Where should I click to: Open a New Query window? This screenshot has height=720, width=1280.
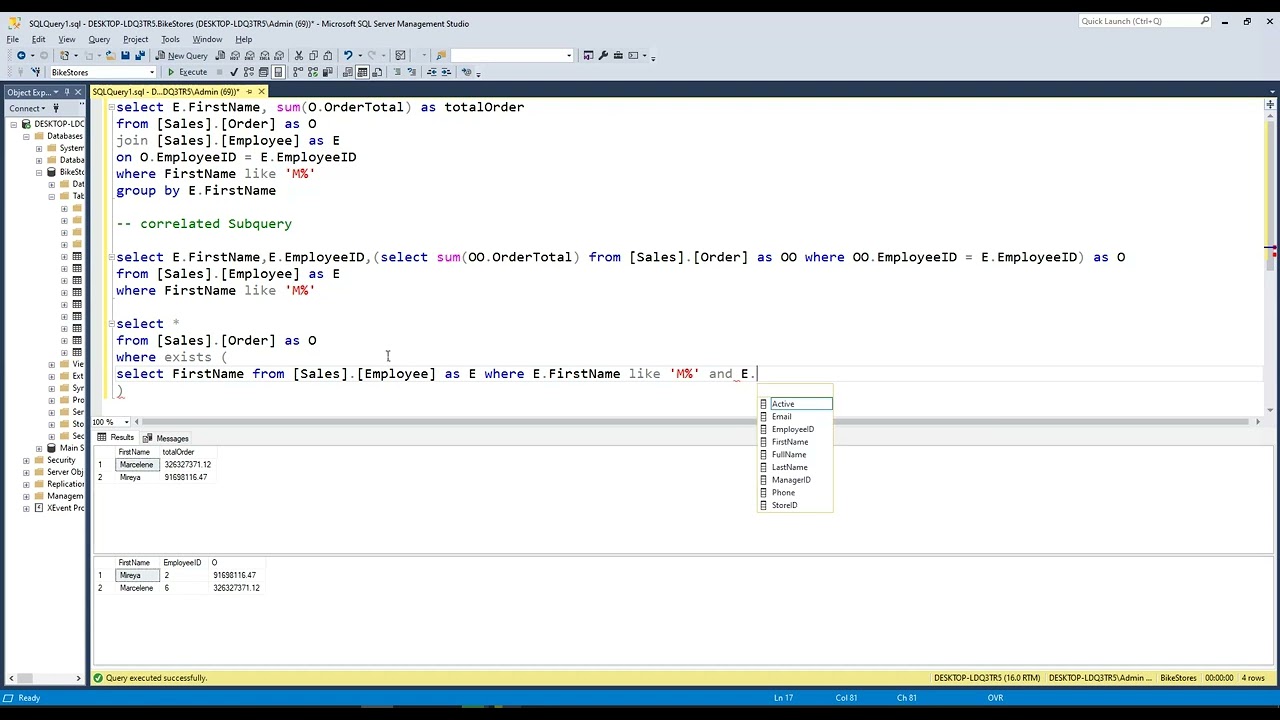coord(181,56)
